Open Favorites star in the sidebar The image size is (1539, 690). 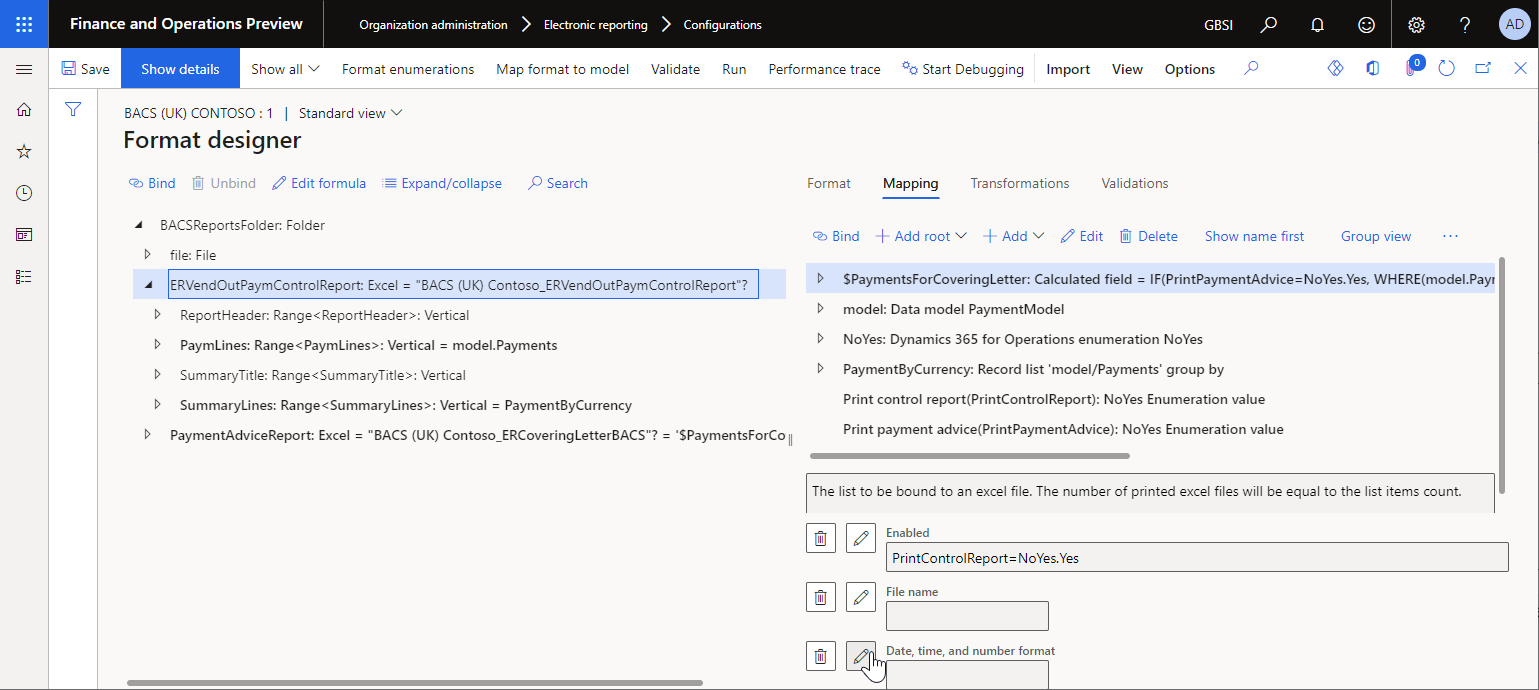(24, 152)
